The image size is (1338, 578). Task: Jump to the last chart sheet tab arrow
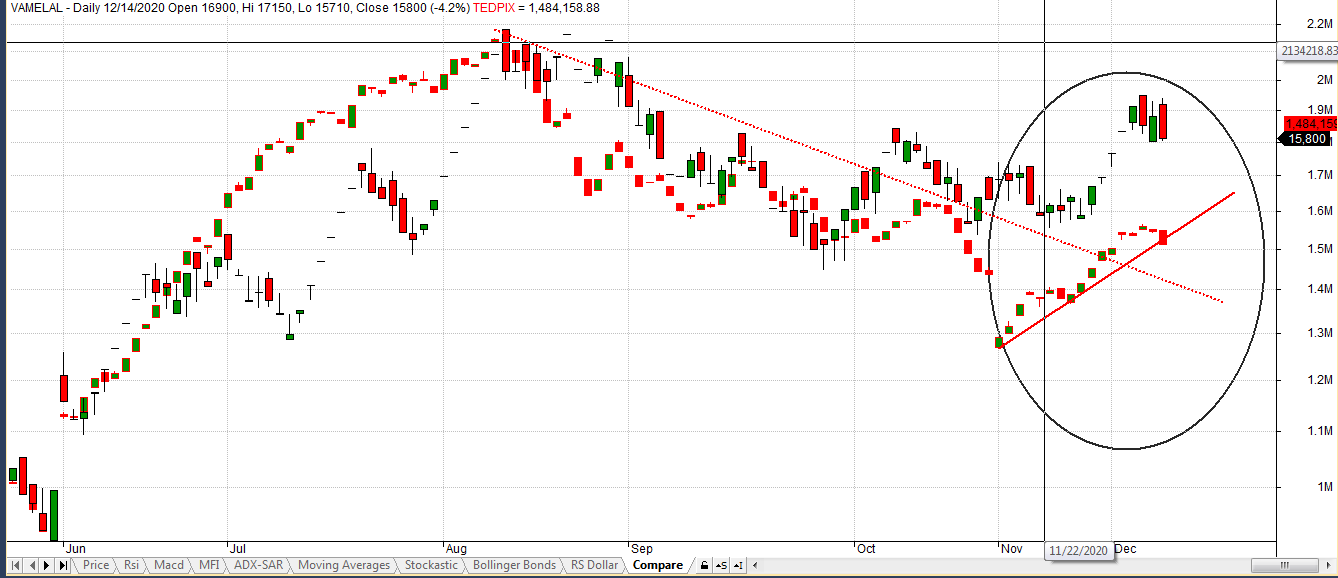pos(63,566)
